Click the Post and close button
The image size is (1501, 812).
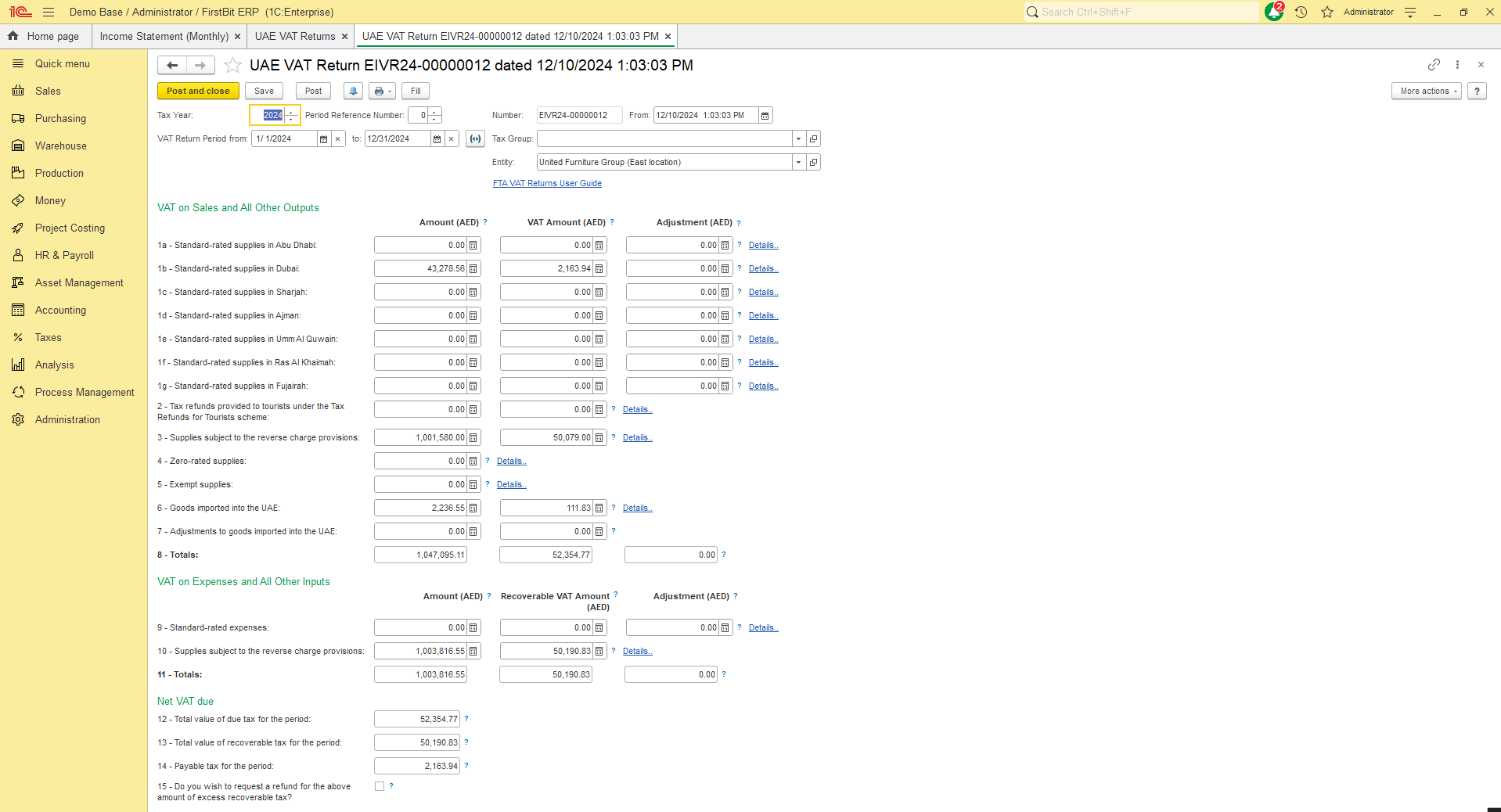tap(198, 92)
